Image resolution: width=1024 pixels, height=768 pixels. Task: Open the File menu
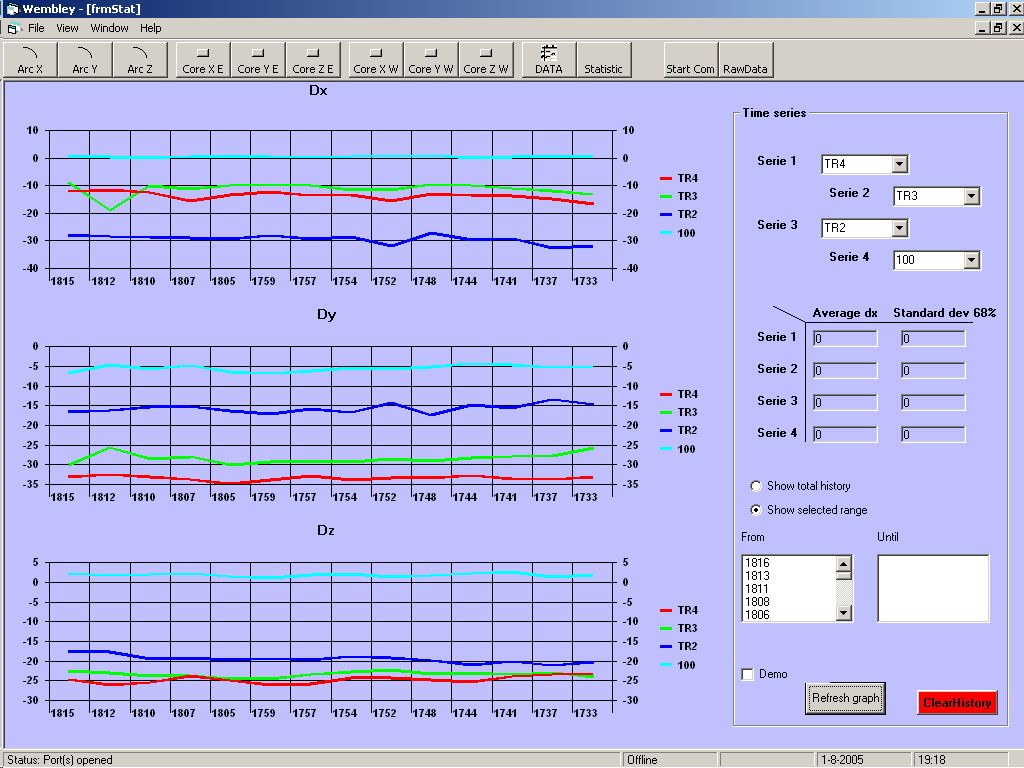[36, 28]
